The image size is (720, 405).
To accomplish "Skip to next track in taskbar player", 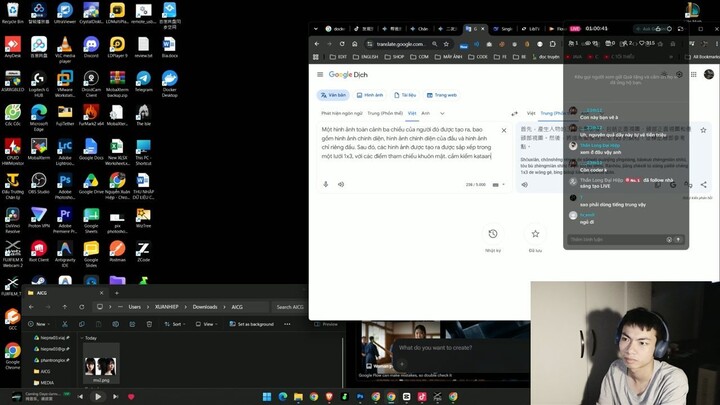I will pos(116,397).
